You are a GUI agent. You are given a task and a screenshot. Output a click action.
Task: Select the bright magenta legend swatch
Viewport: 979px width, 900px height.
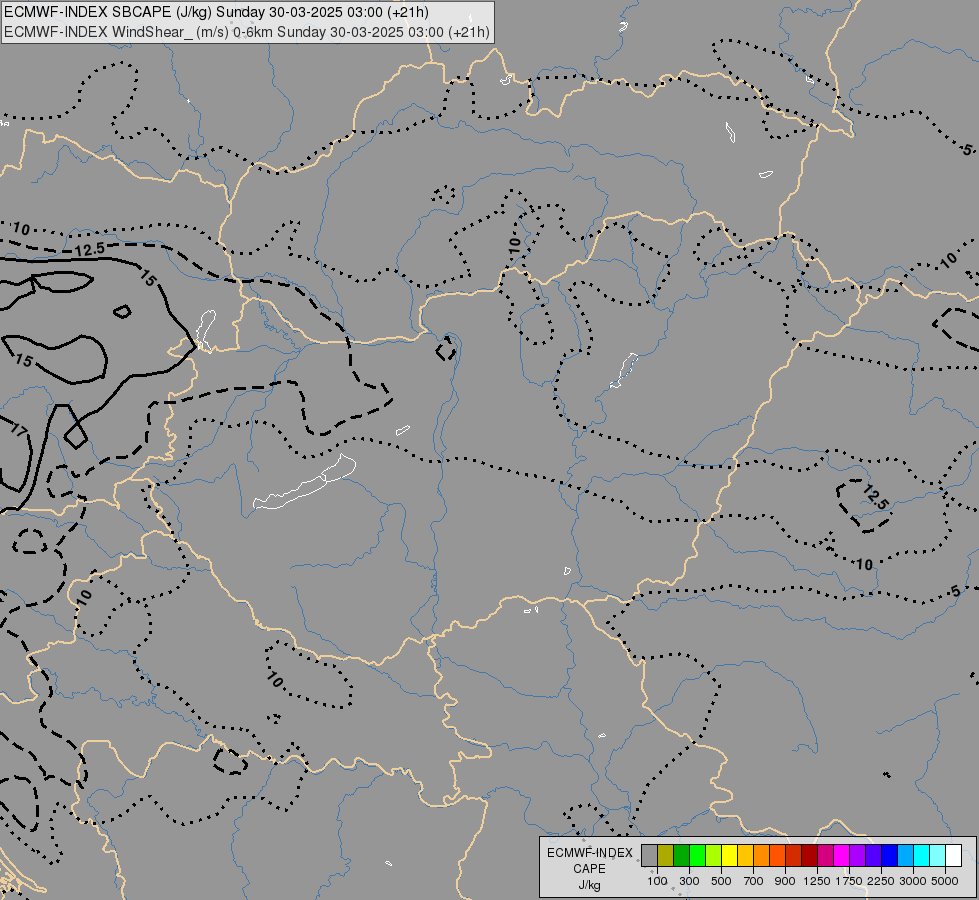tap(841, 855)
